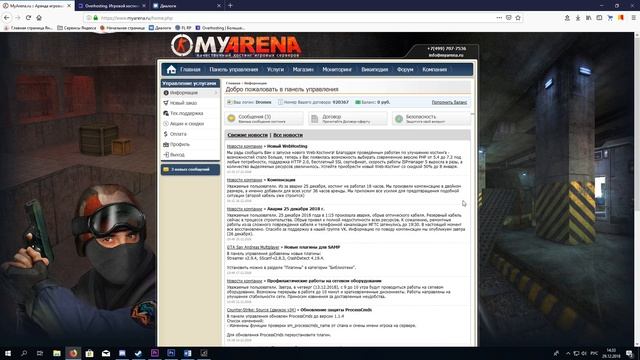Image resolution: width=640 pixels, height=360 pixels.
Task: Open Профиль in the sidebar
Action: point(180,144)
